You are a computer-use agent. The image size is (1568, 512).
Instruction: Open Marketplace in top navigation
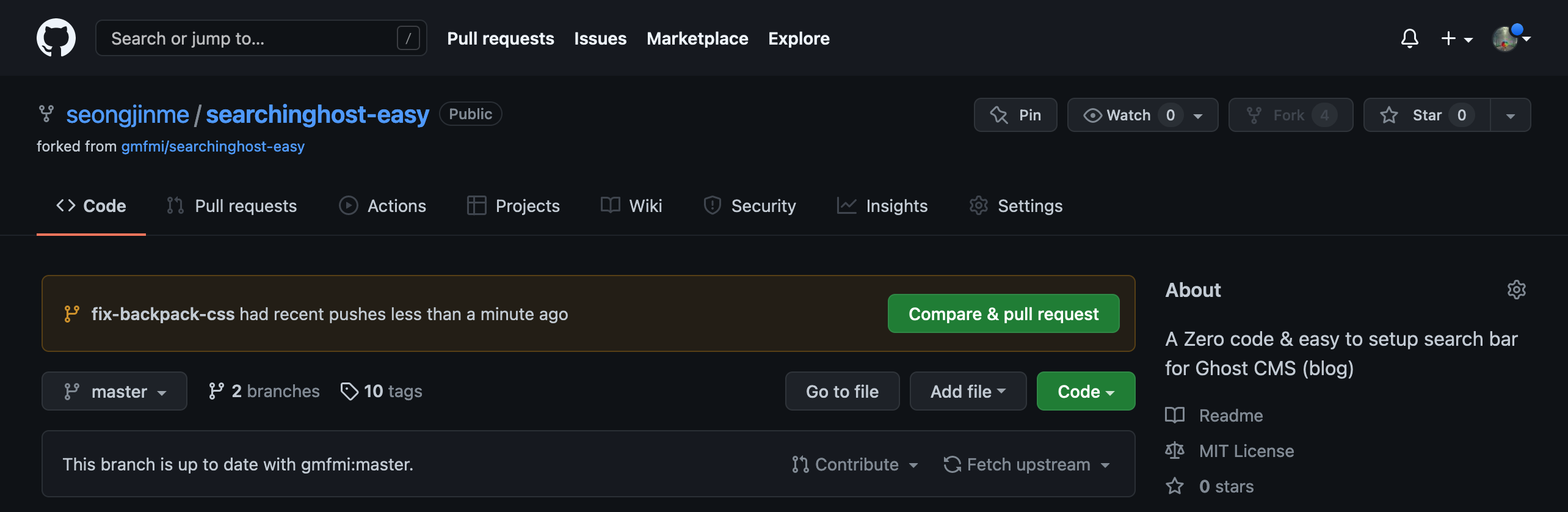[697, 38]
